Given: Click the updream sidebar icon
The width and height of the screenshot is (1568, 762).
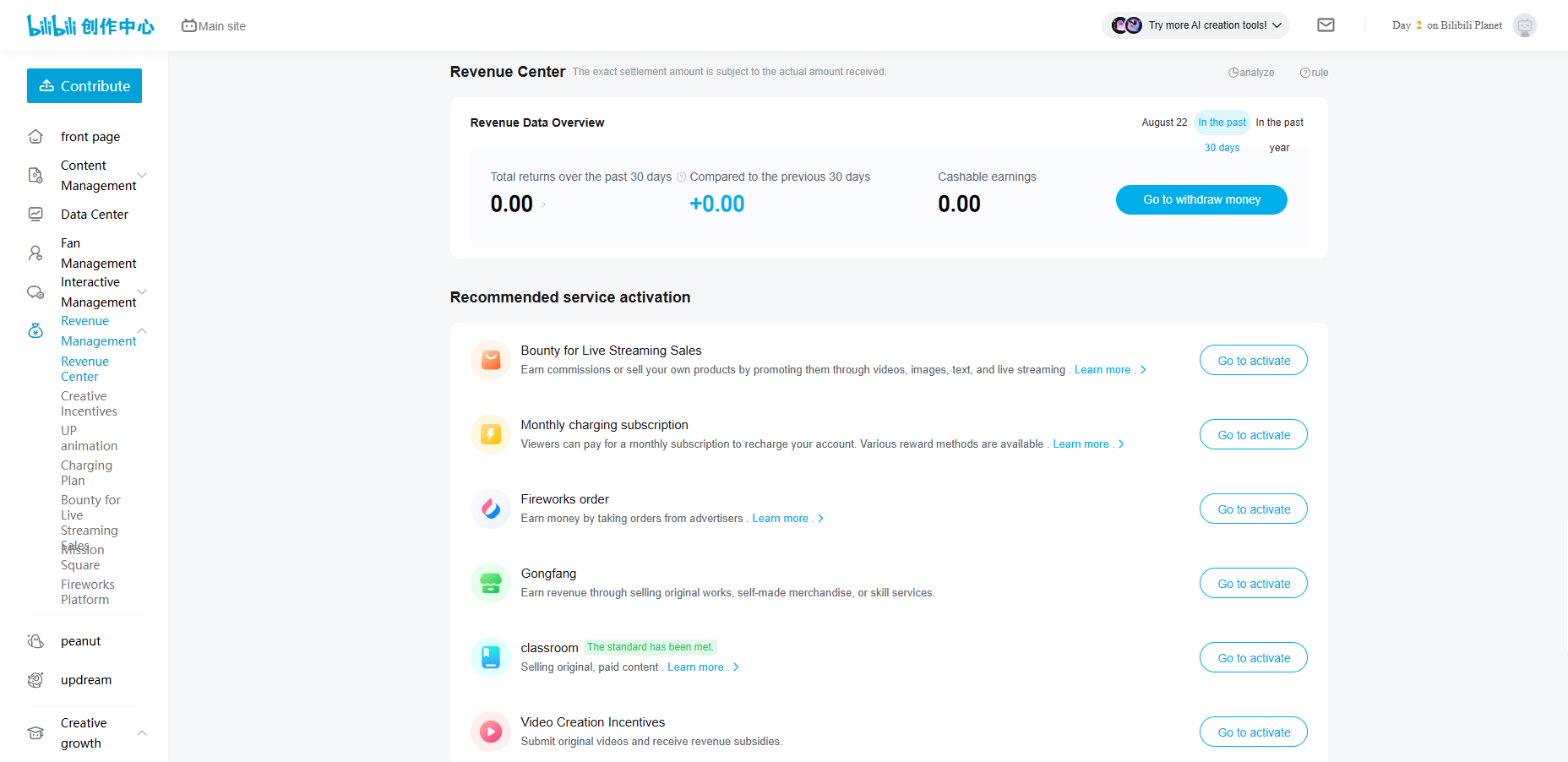Looking at the screenshot, I should coord(35,680).
